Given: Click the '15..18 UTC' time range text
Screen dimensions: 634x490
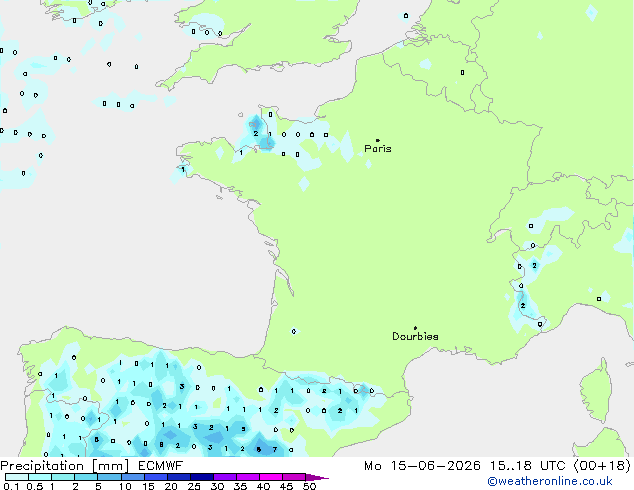Looking at the screenshot, I should click(x=527, y=466).
